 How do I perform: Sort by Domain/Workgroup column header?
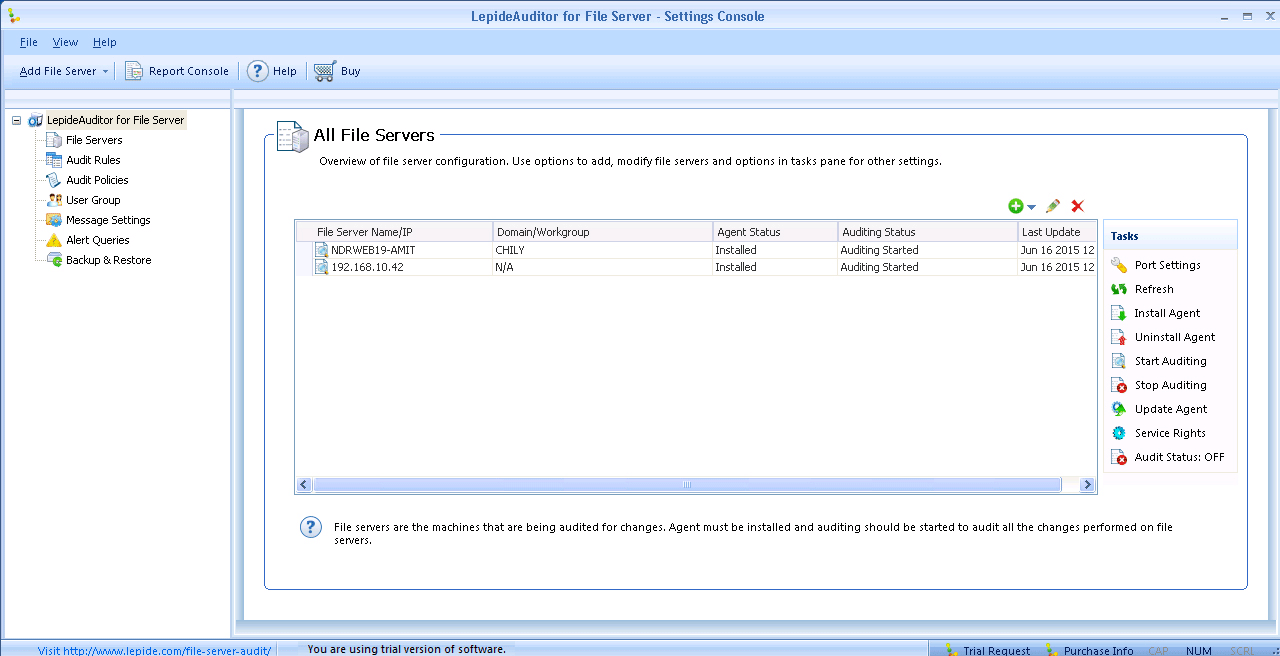tap(603, 232)
